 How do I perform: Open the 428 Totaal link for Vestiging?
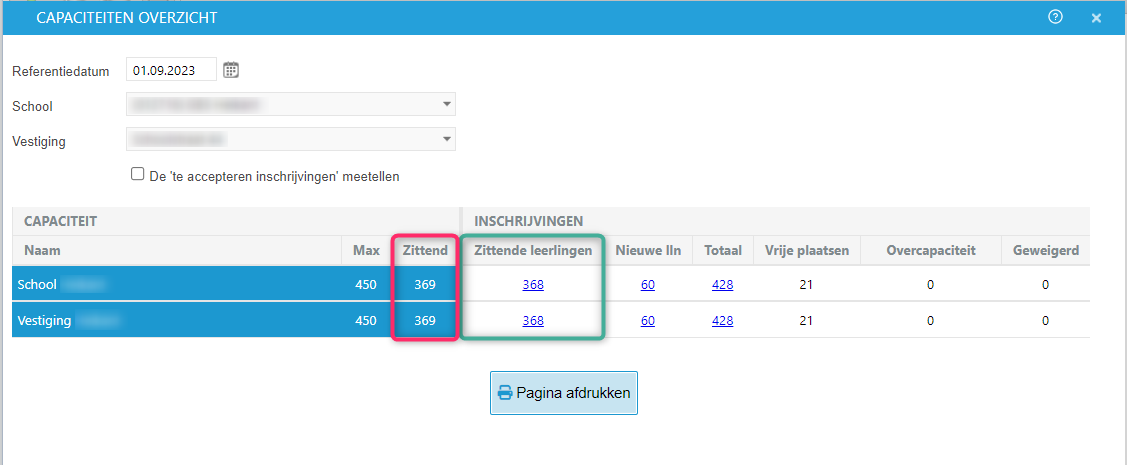tap(722, 321)
